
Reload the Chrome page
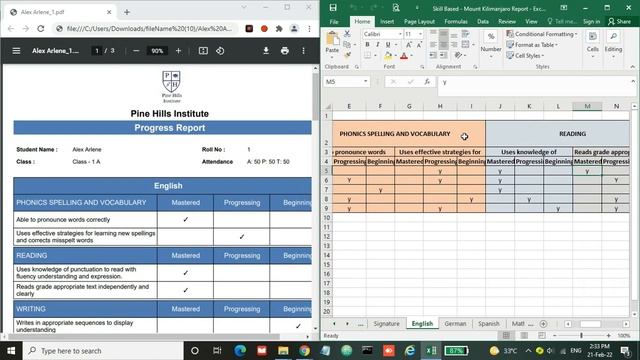click(40, 29)
